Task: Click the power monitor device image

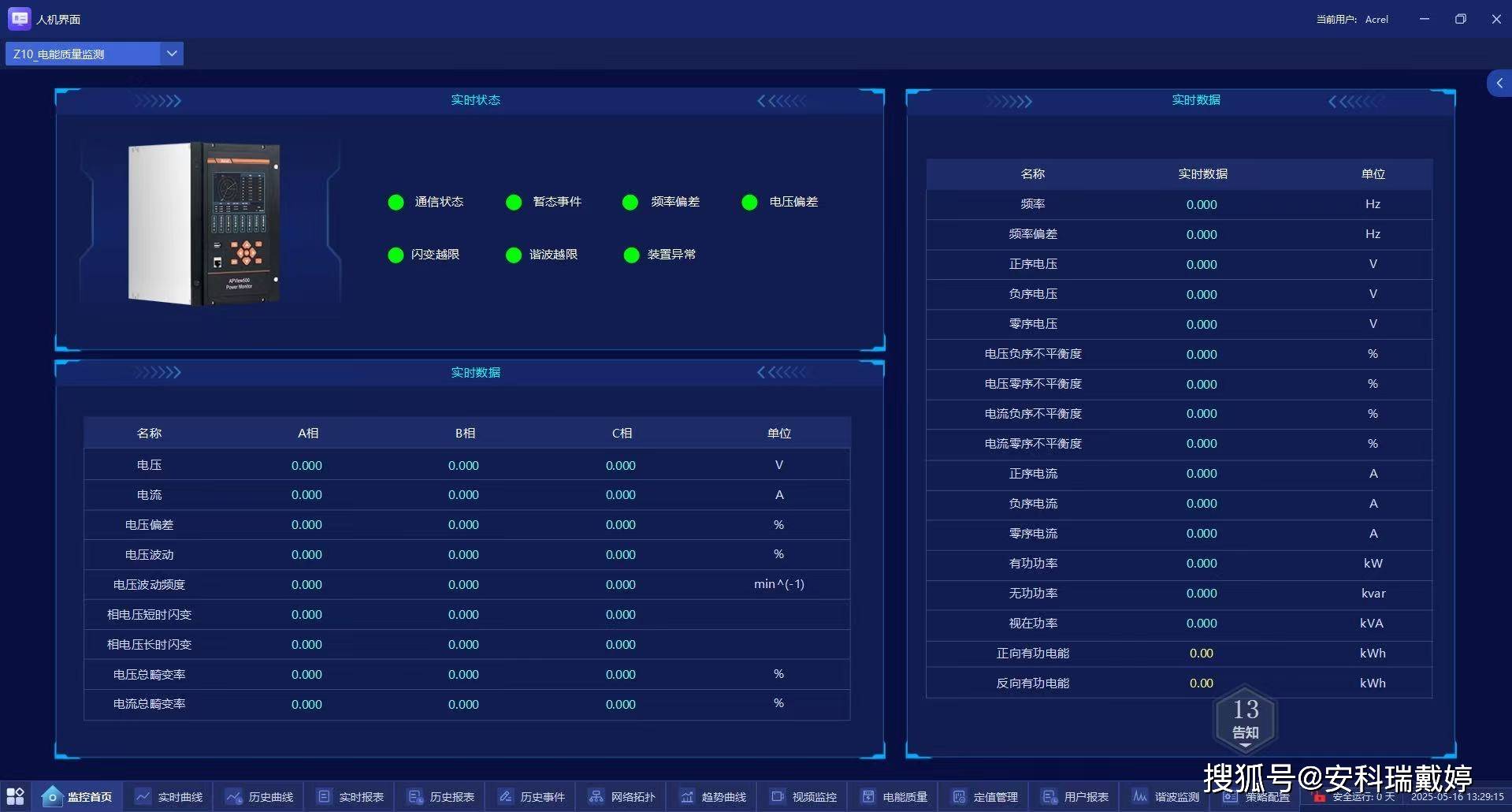Action: click(205, 223)
